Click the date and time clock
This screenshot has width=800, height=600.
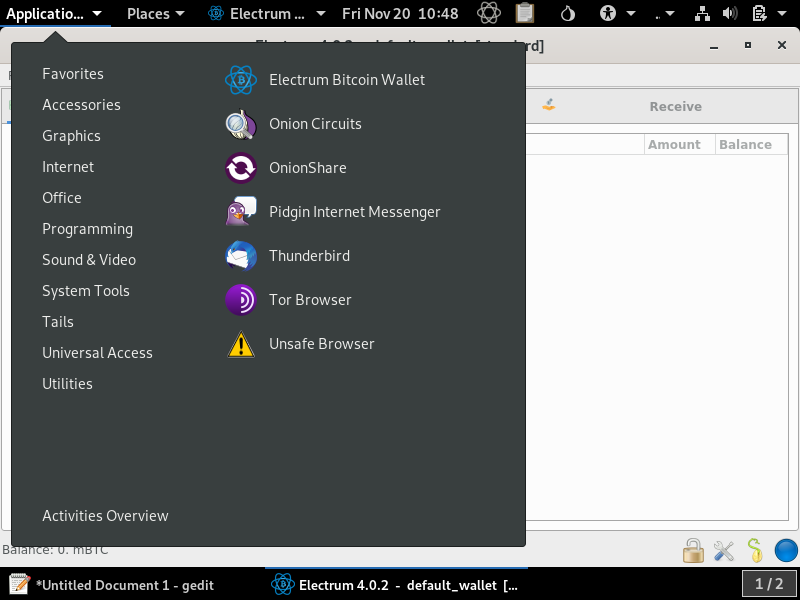pyautogui.click(x=400, y=13)
